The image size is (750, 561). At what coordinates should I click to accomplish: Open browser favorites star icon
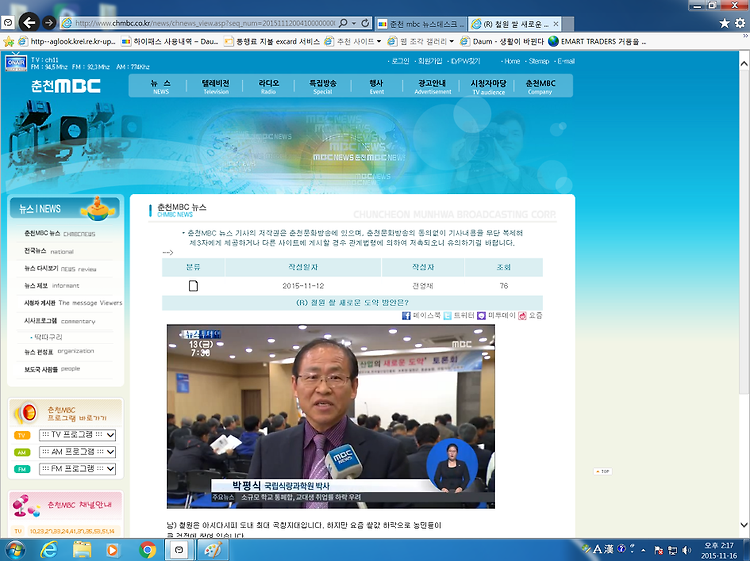click(725, 23)
